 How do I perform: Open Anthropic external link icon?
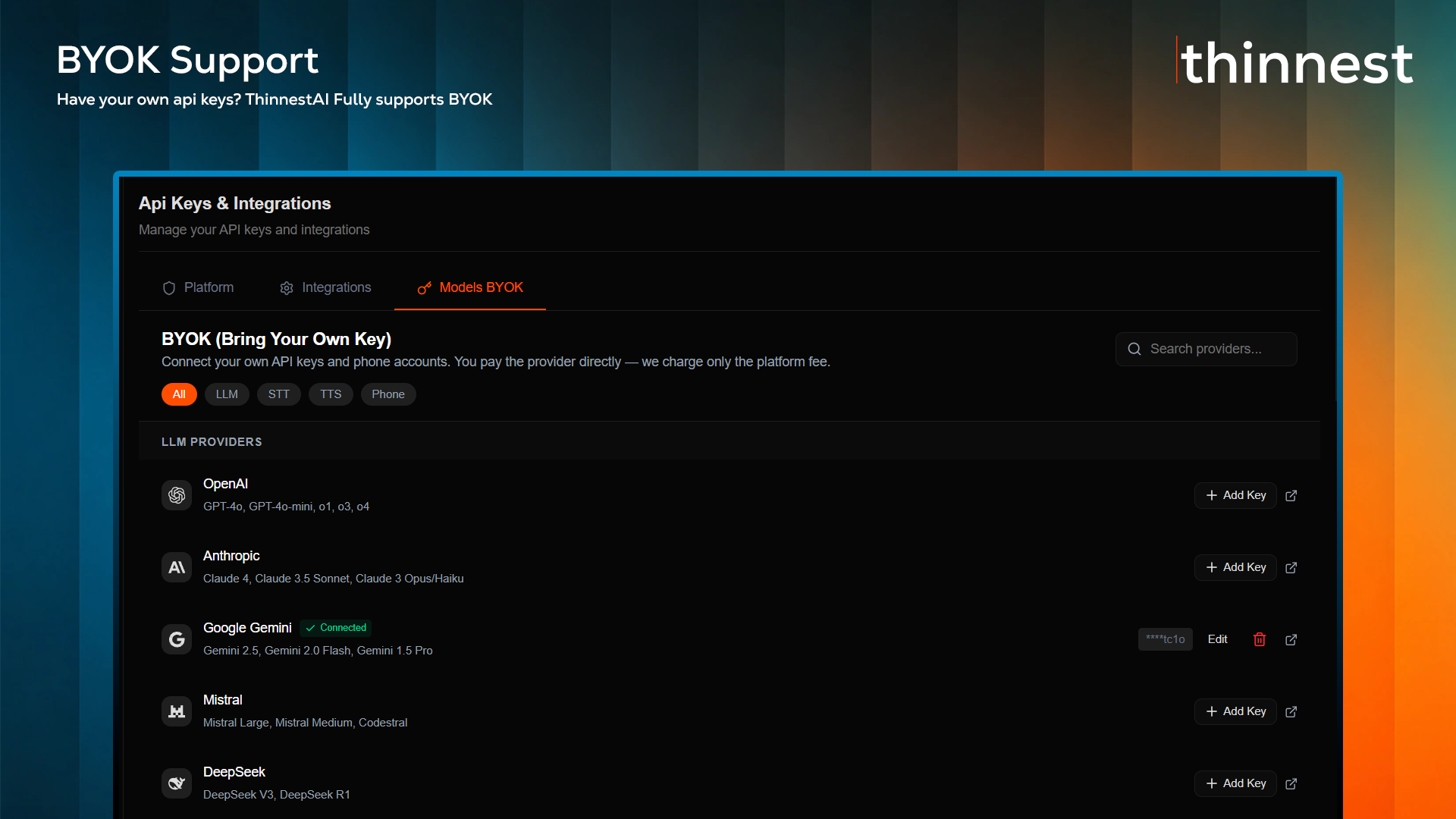click(1291, 567)
